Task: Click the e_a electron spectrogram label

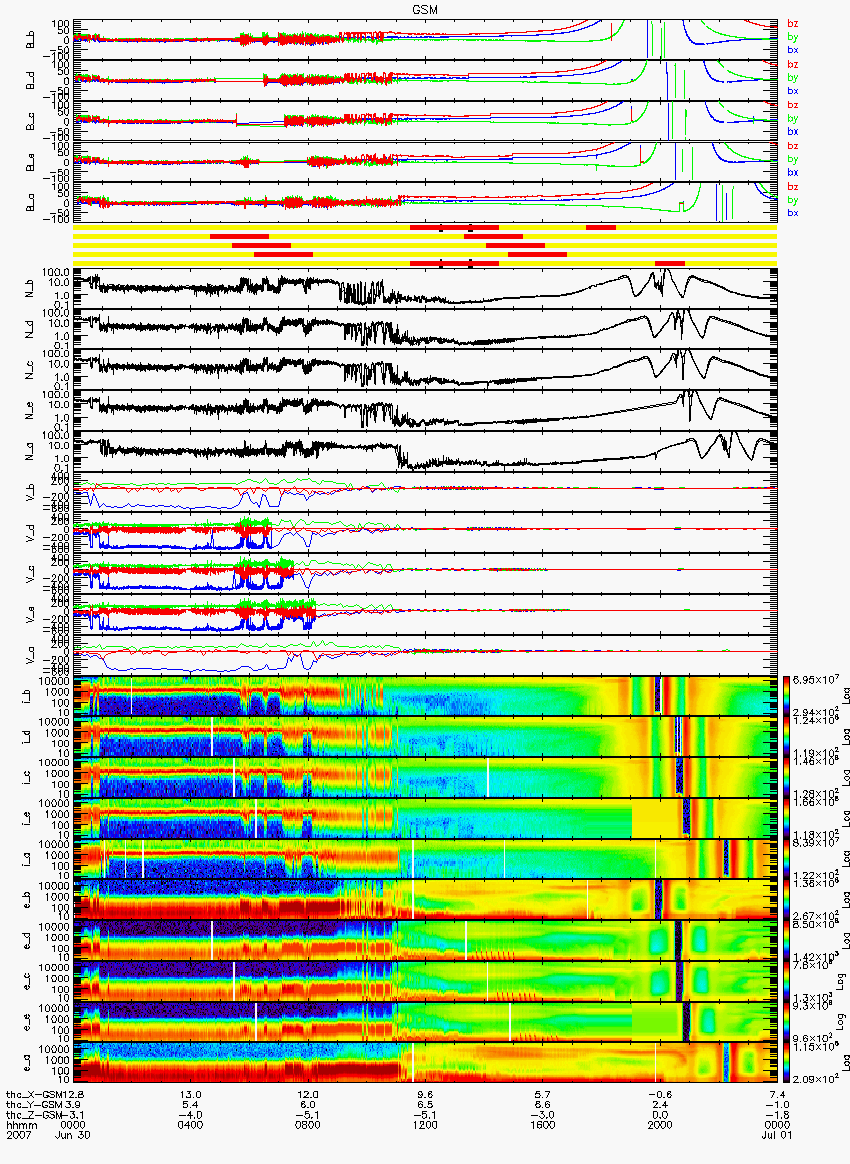Action: tap(28, 1064)
